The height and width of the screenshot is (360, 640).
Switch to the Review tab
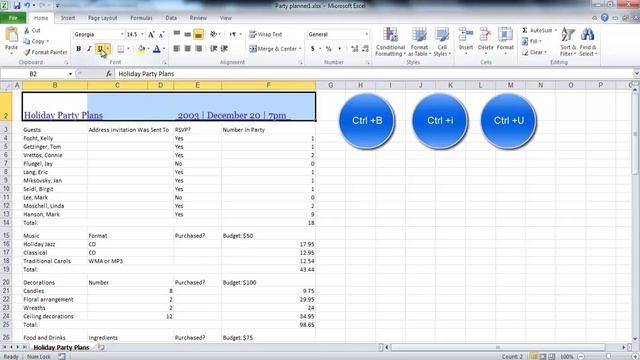coord(198,18)
